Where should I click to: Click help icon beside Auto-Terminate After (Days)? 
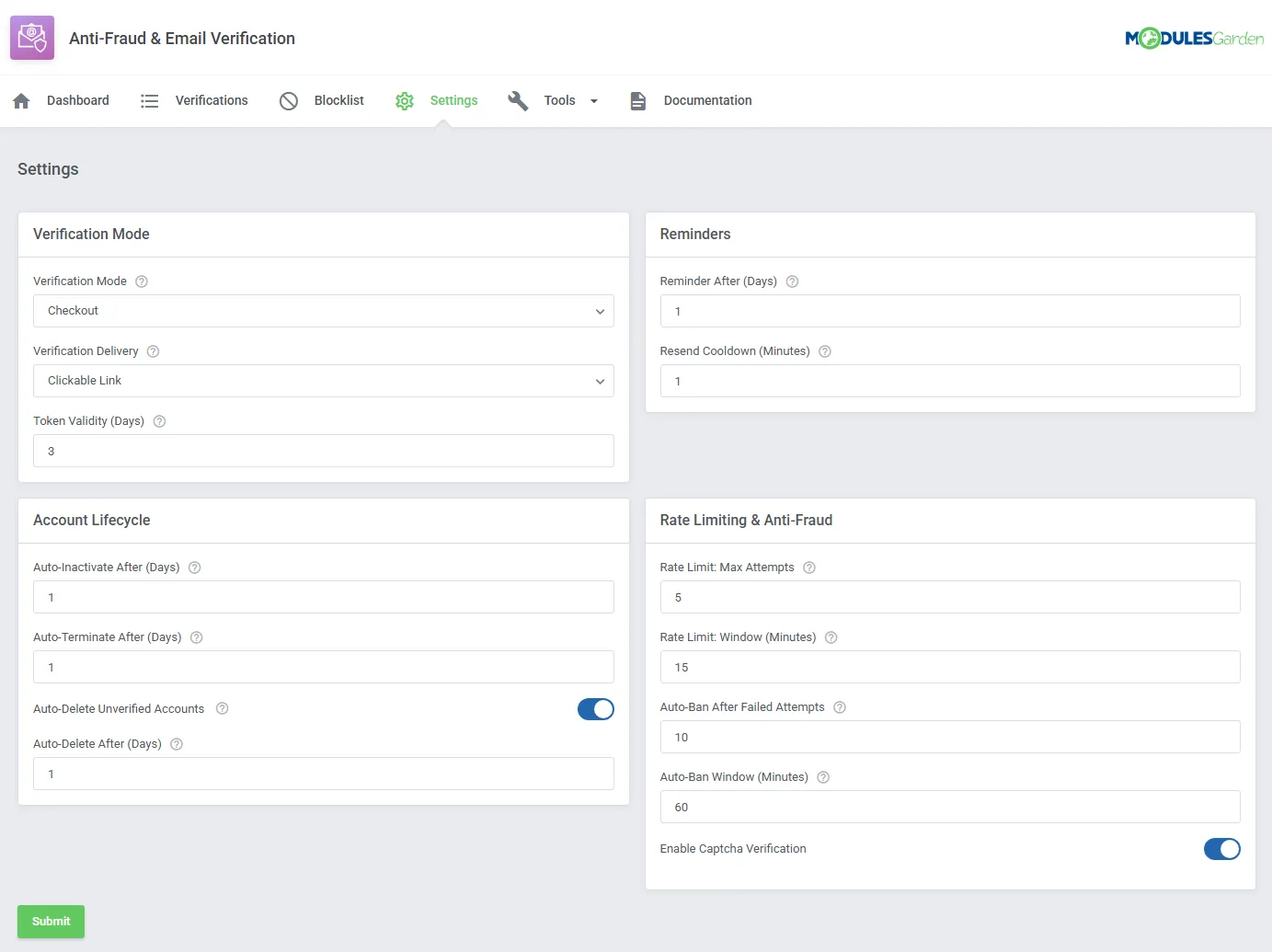click(197, 637)
